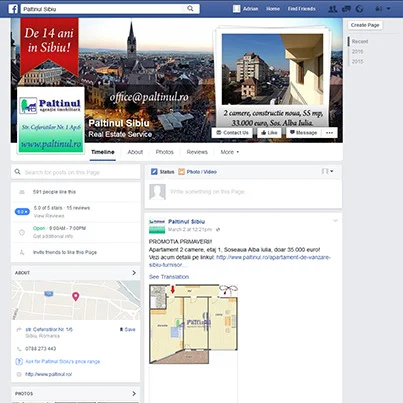Click phone number 0788 273 443
Image resolution: width=403 pixels, height=403 pixels.
click(41, 349)
